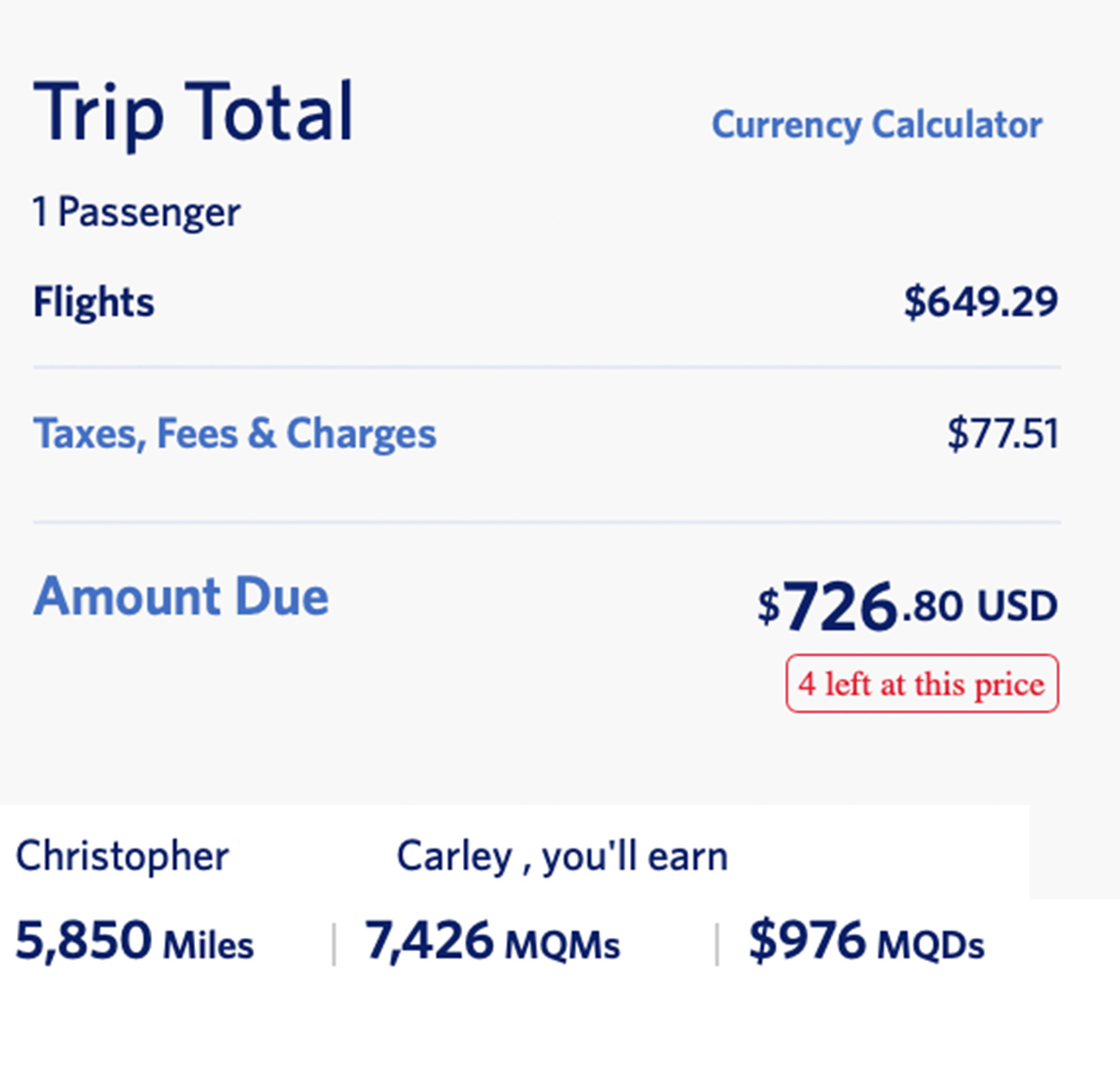The image size is (1120, 1087).
Task: Click the 5,850 Miles value
Action: point(135,942)
